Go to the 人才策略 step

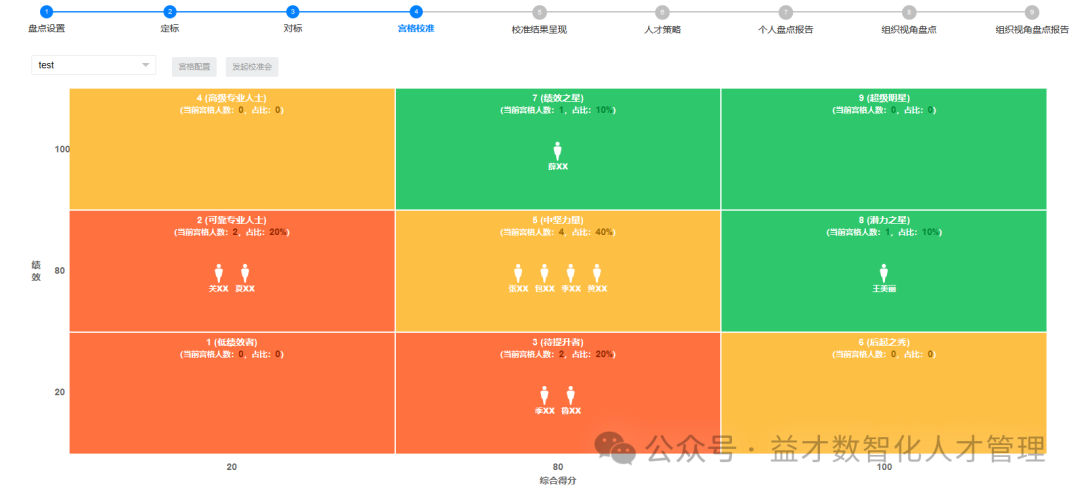click(663, 30)
